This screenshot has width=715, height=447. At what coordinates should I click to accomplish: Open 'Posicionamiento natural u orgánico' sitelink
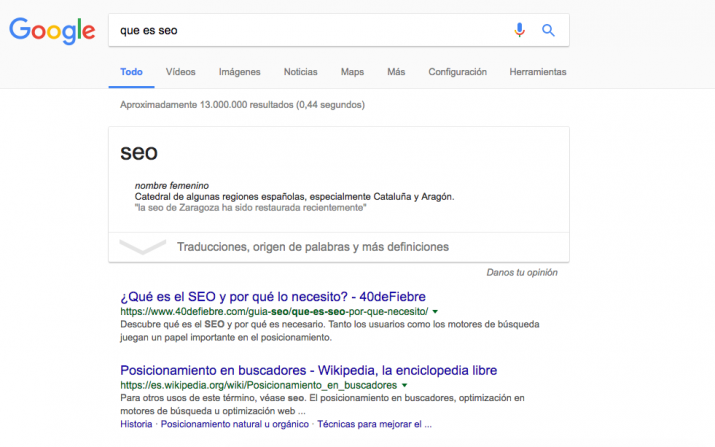click(x=234, y=424)
